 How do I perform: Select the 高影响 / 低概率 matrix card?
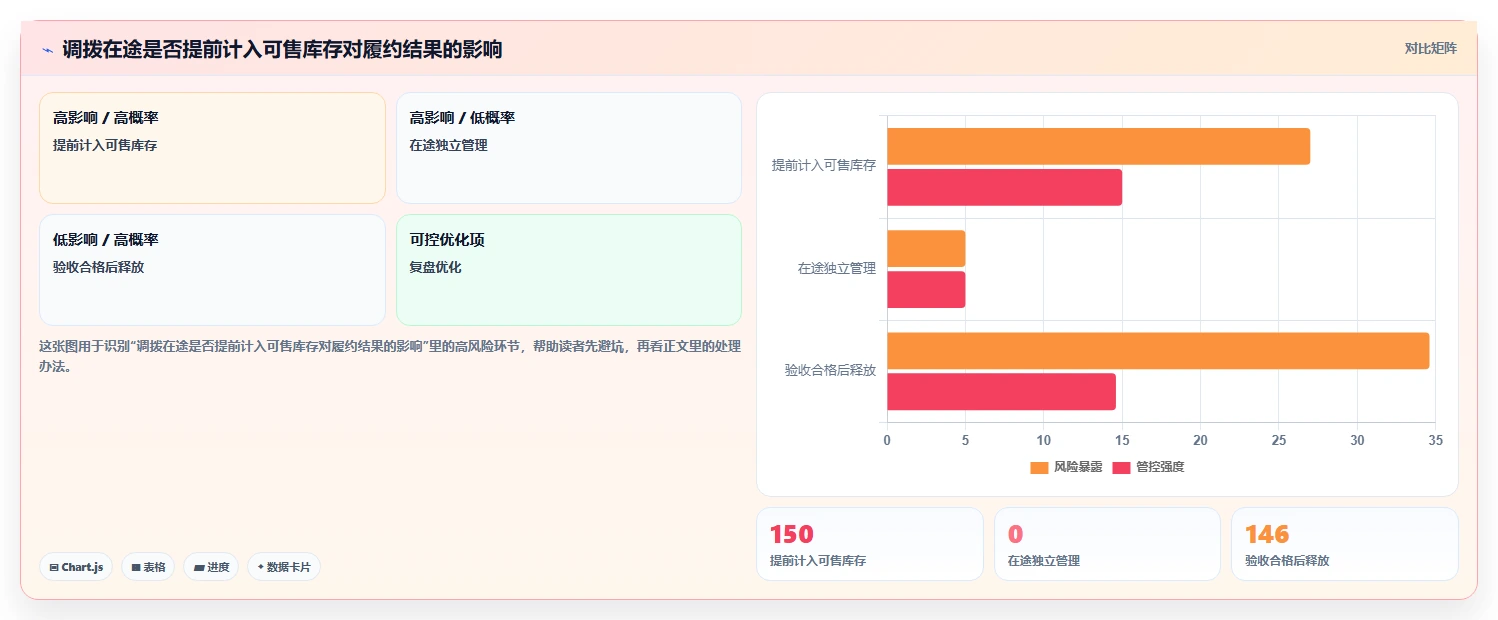pyautogui.click(x=569, y=148)
